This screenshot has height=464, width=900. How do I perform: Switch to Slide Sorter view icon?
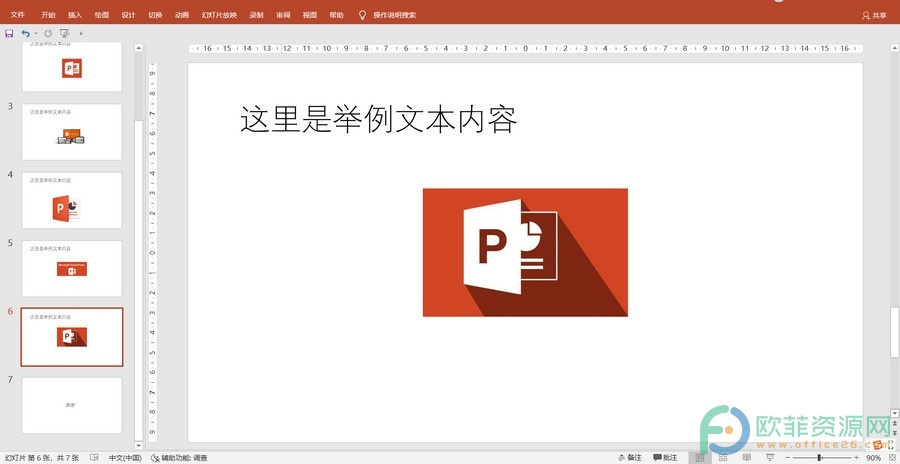click(723, 458)
